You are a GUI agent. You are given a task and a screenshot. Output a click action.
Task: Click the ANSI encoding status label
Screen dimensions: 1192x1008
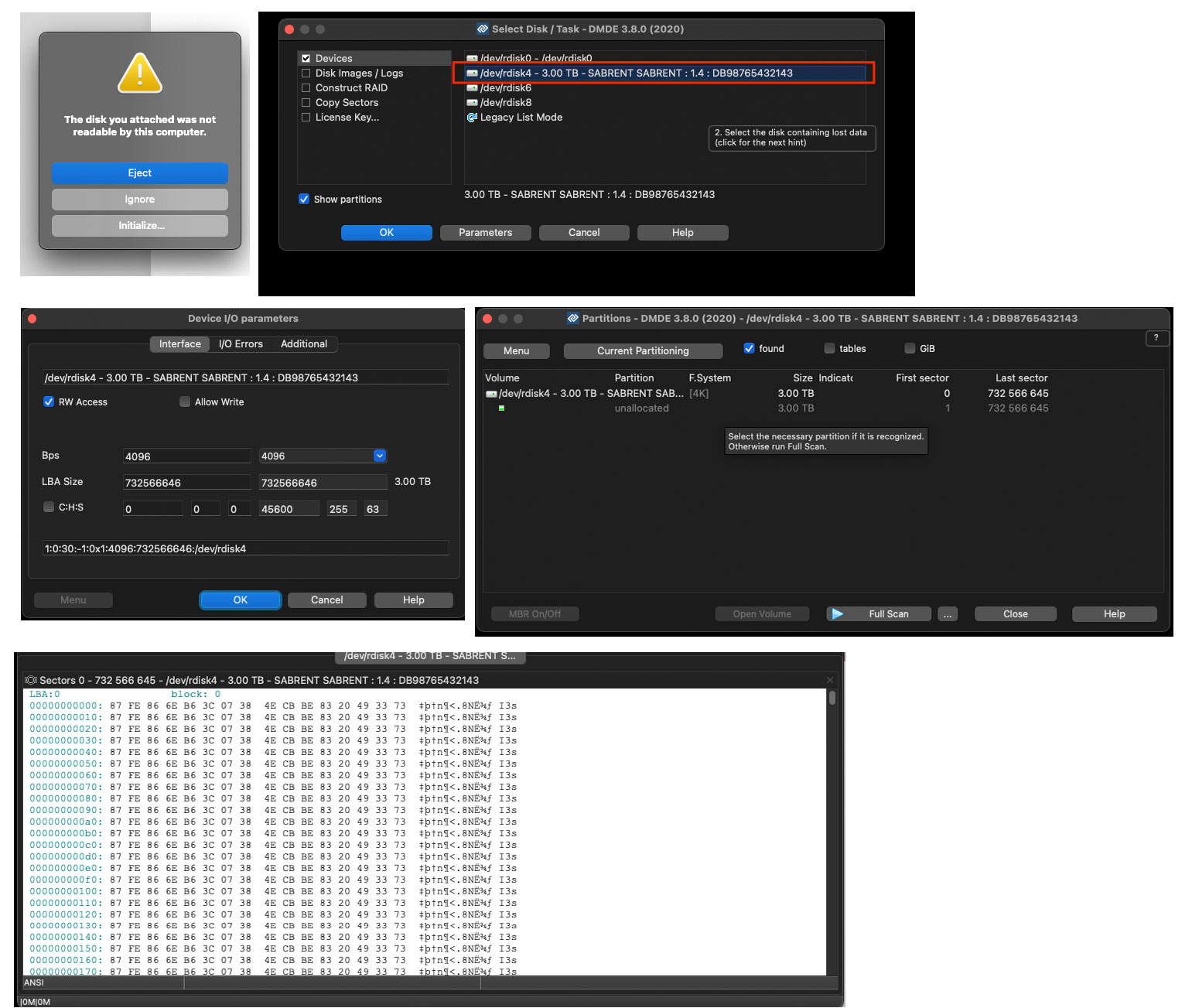(34, 983)
